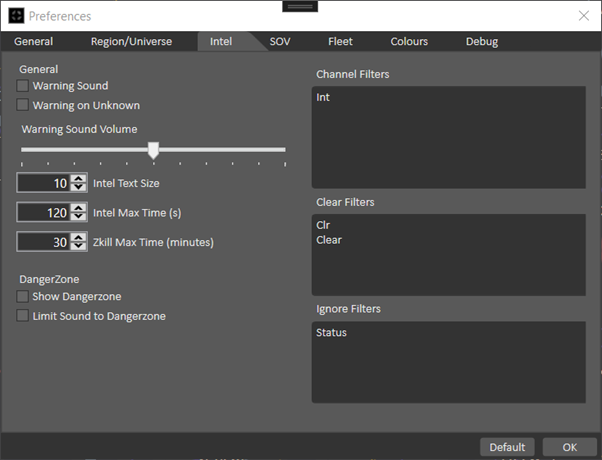Increase Intel Text Size with up arrow
The image size is (602, 460).
[x=78, y=179]
